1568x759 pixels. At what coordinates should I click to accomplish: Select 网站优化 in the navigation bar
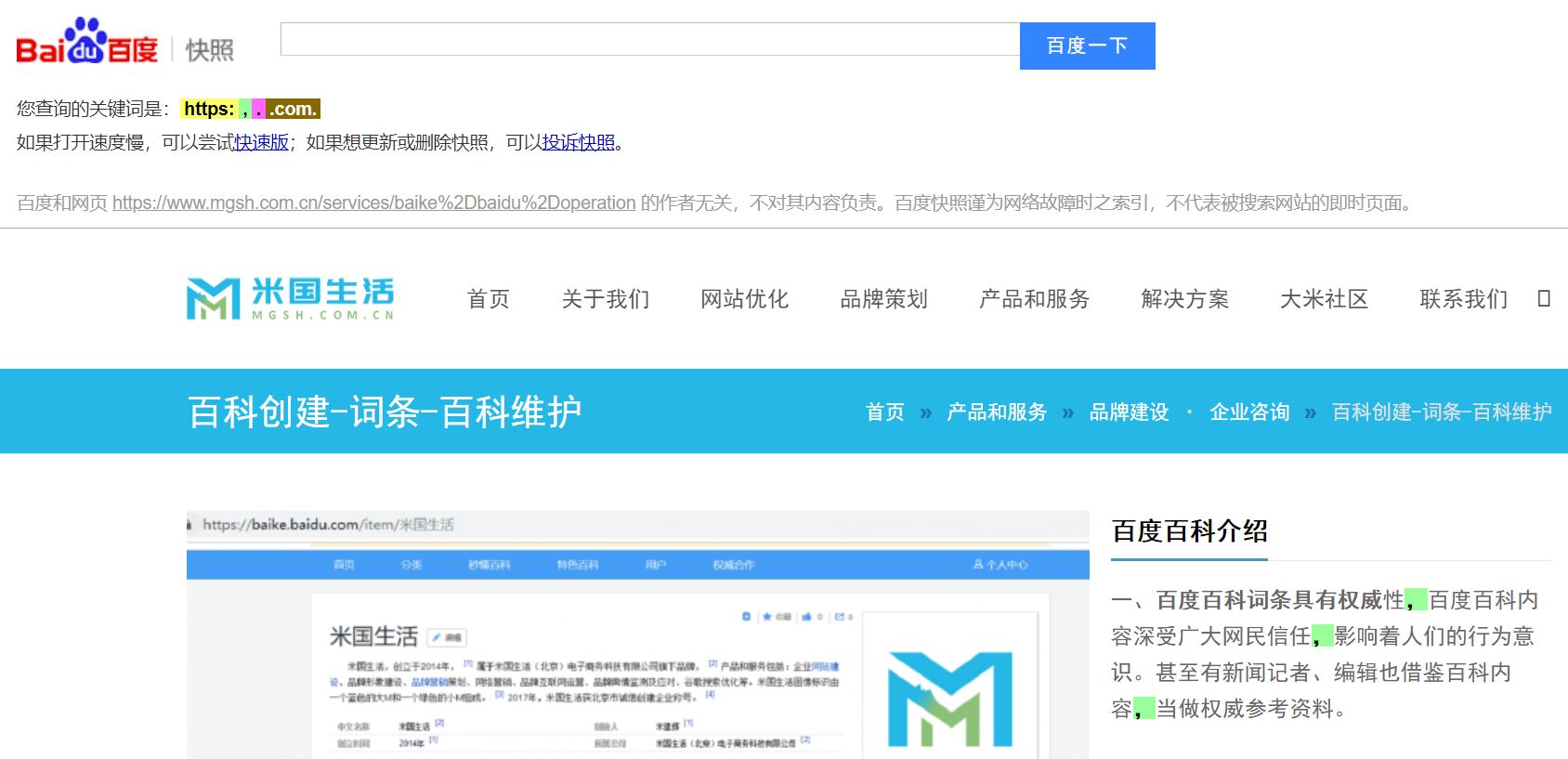[x=744, y=299]
